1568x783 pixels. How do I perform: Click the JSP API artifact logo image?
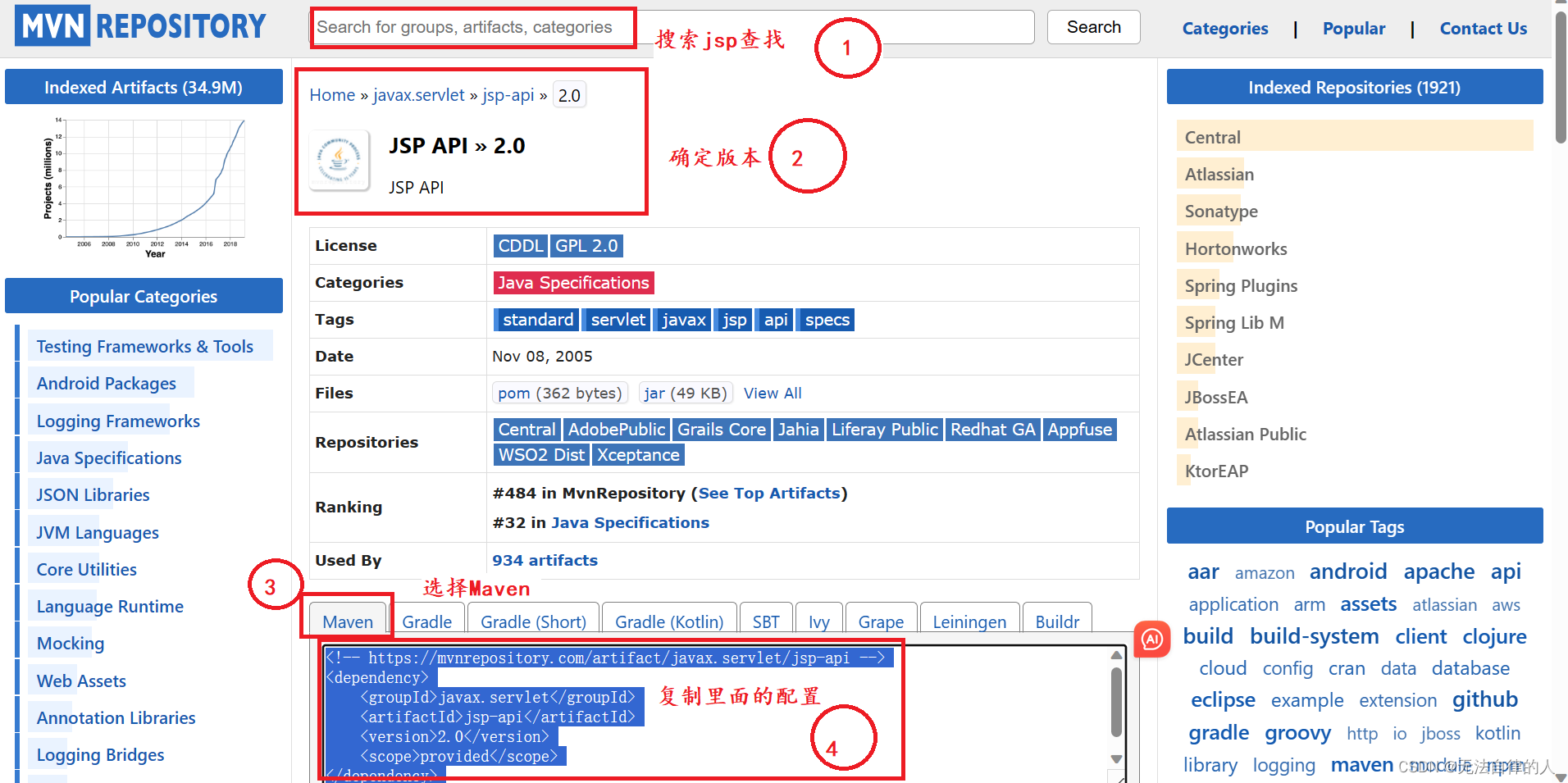(x=339, y=161)
